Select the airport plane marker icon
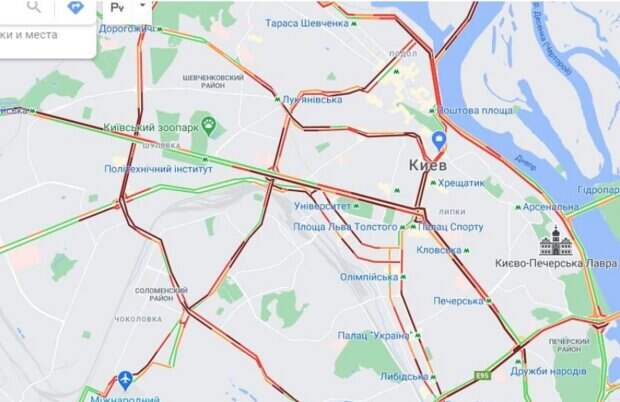 coord(125,380)
